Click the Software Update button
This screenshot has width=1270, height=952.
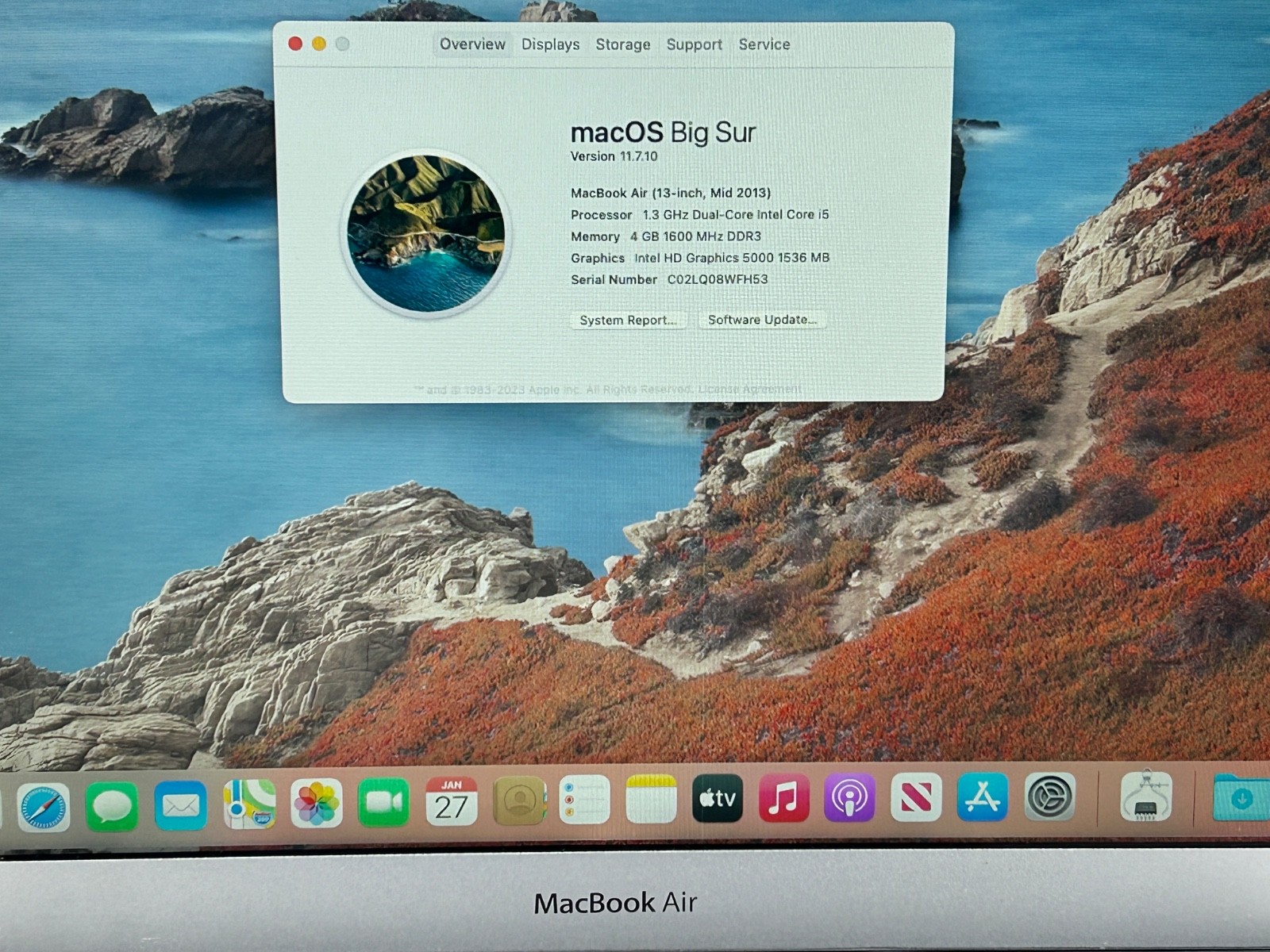[762, 320]
